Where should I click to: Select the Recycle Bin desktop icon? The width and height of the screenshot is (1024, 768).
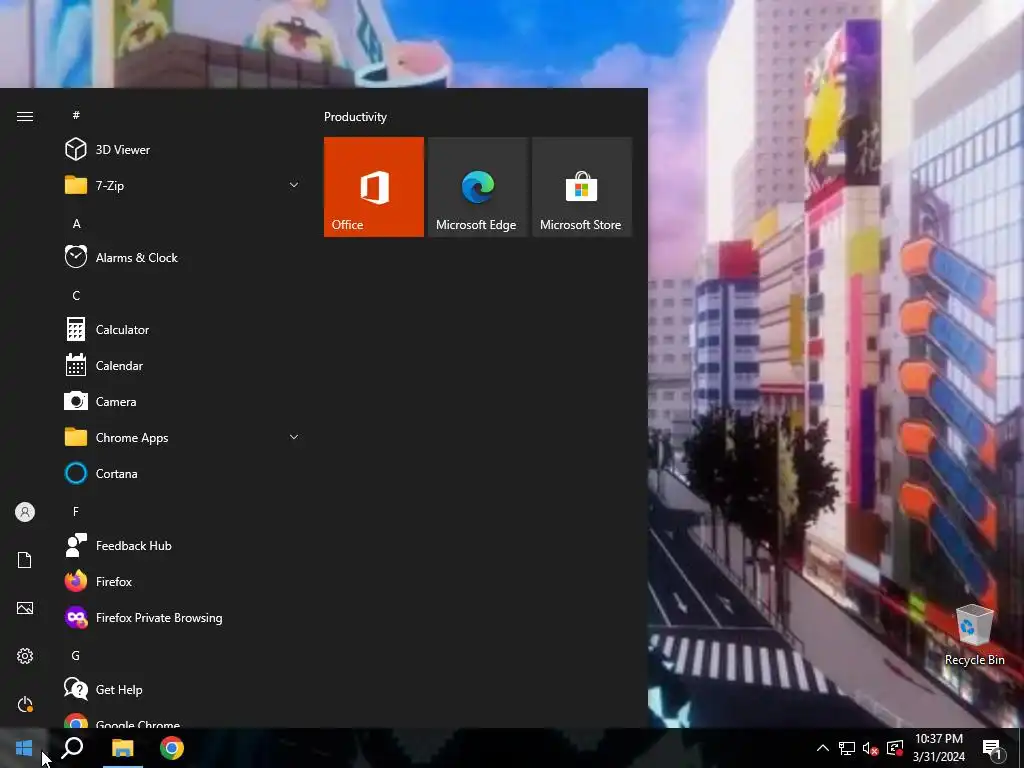click(x=974, y=635)
